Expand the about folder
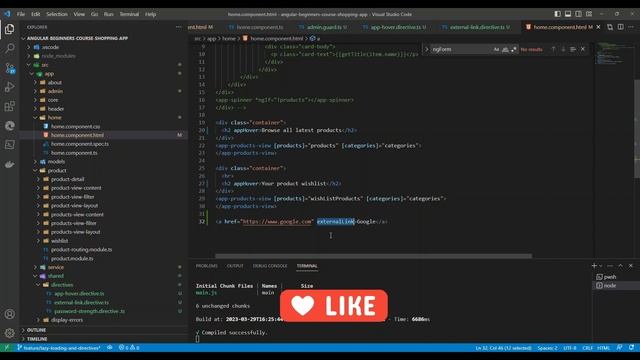640x360 pixels. point(36,82)
